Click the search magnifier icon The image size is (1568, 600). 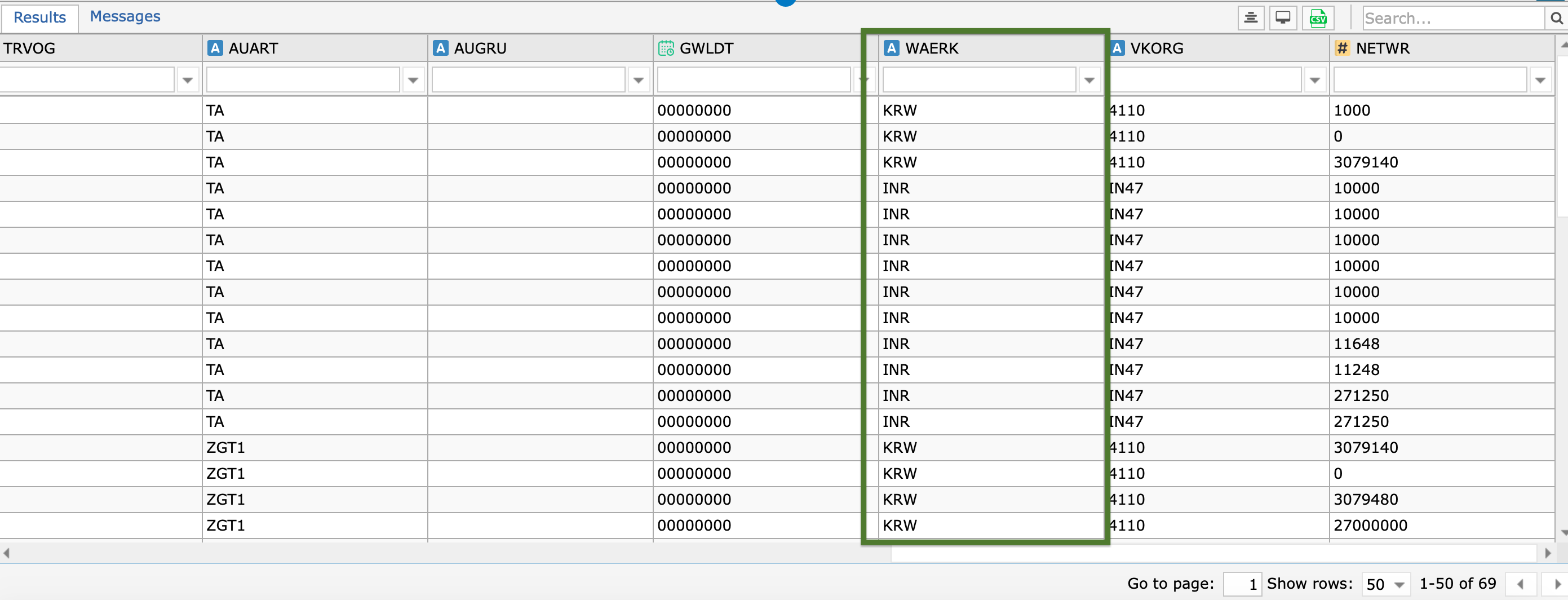[x=1556, y=18]
